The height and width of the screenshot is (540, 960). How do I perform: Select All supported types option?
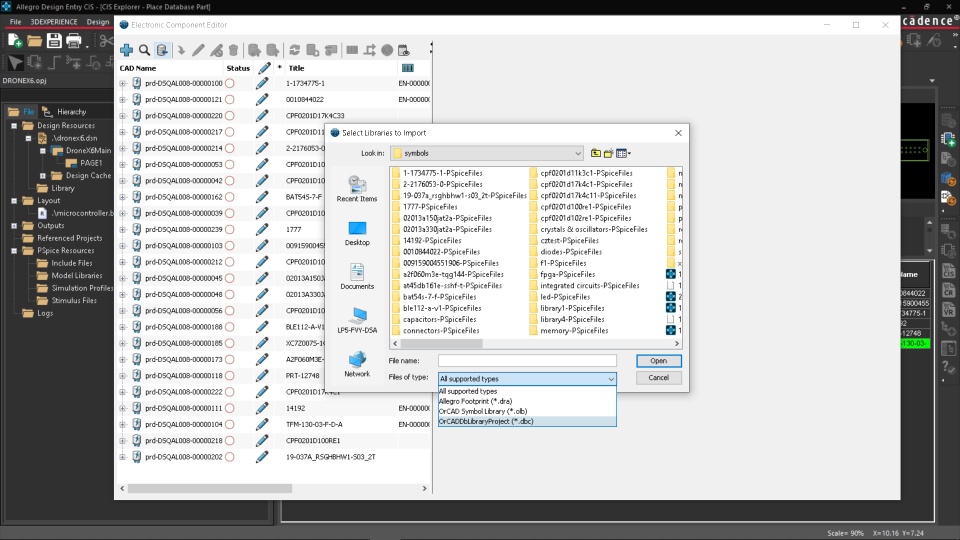pyautogui.click(x=527, y=391)
